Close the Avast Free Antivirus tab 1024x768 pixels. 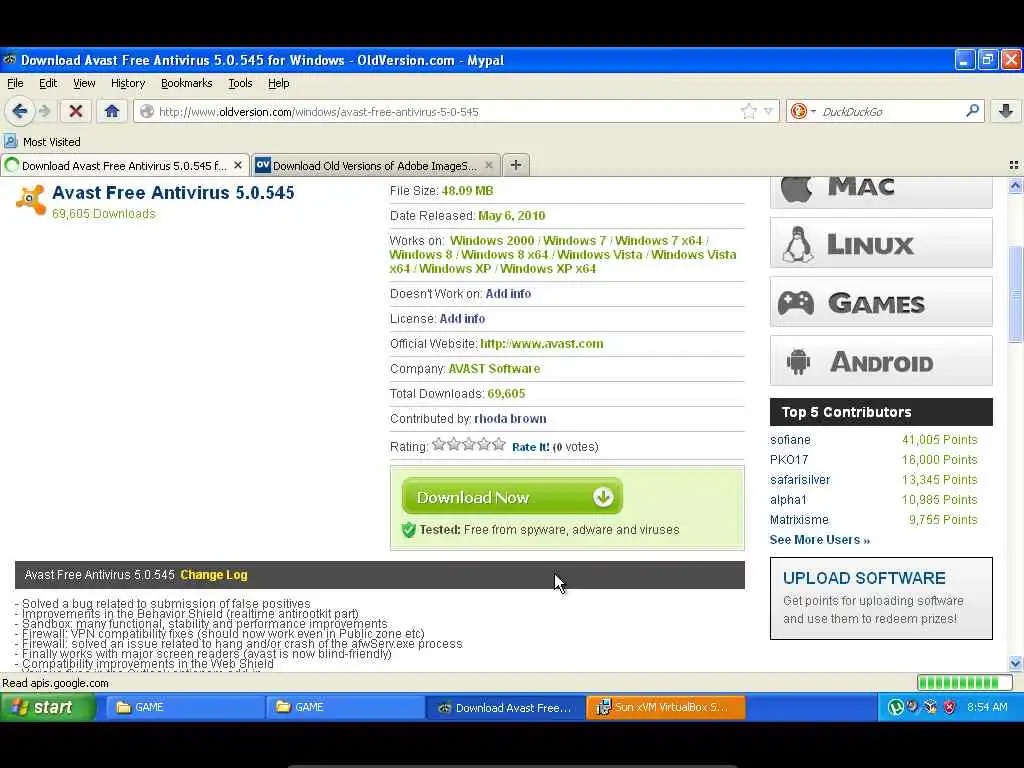(x=238, y=165)
